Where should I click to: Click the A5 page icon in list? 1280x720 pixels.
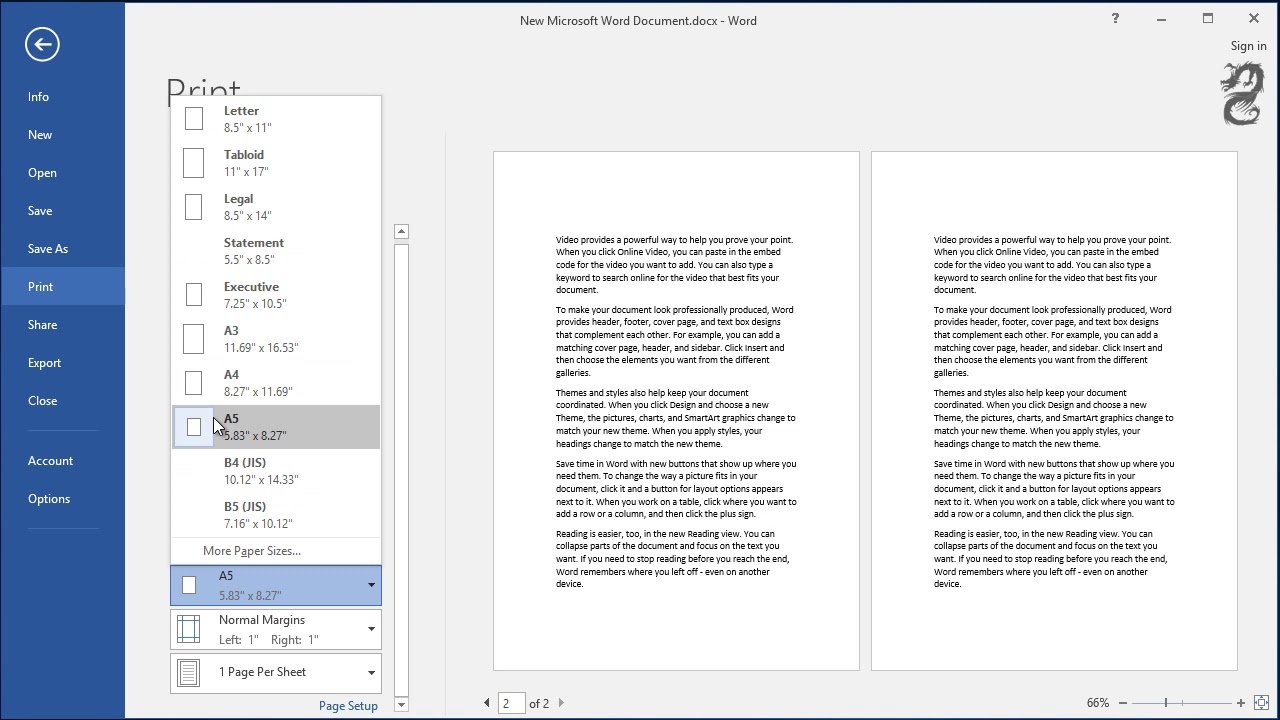[194, 427]
